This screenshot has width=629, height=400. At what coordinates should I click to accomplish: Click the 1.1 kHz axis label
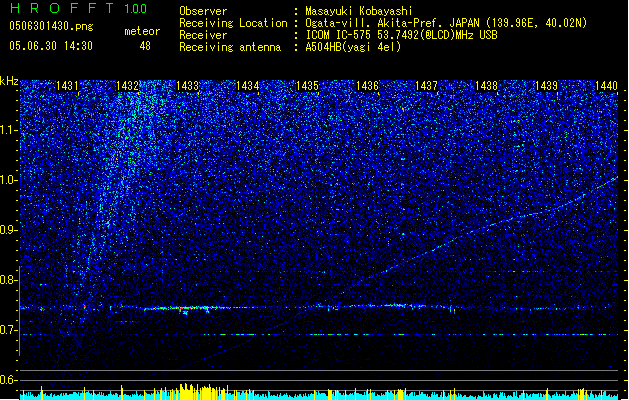point(8,130)
